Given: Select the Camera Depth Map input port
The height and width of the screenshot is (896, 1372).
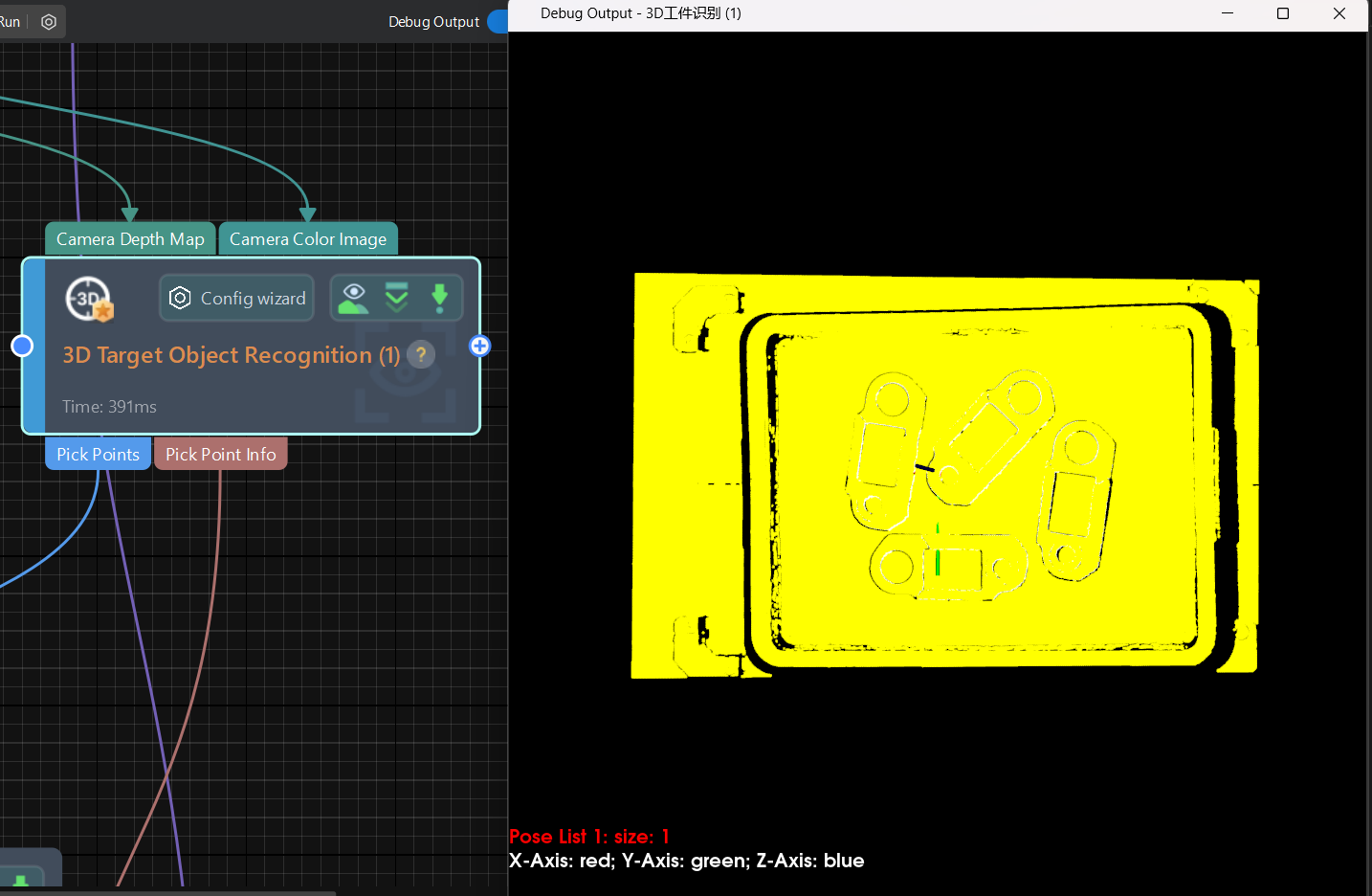Looking at the screenshot, I should pos(129,238).
